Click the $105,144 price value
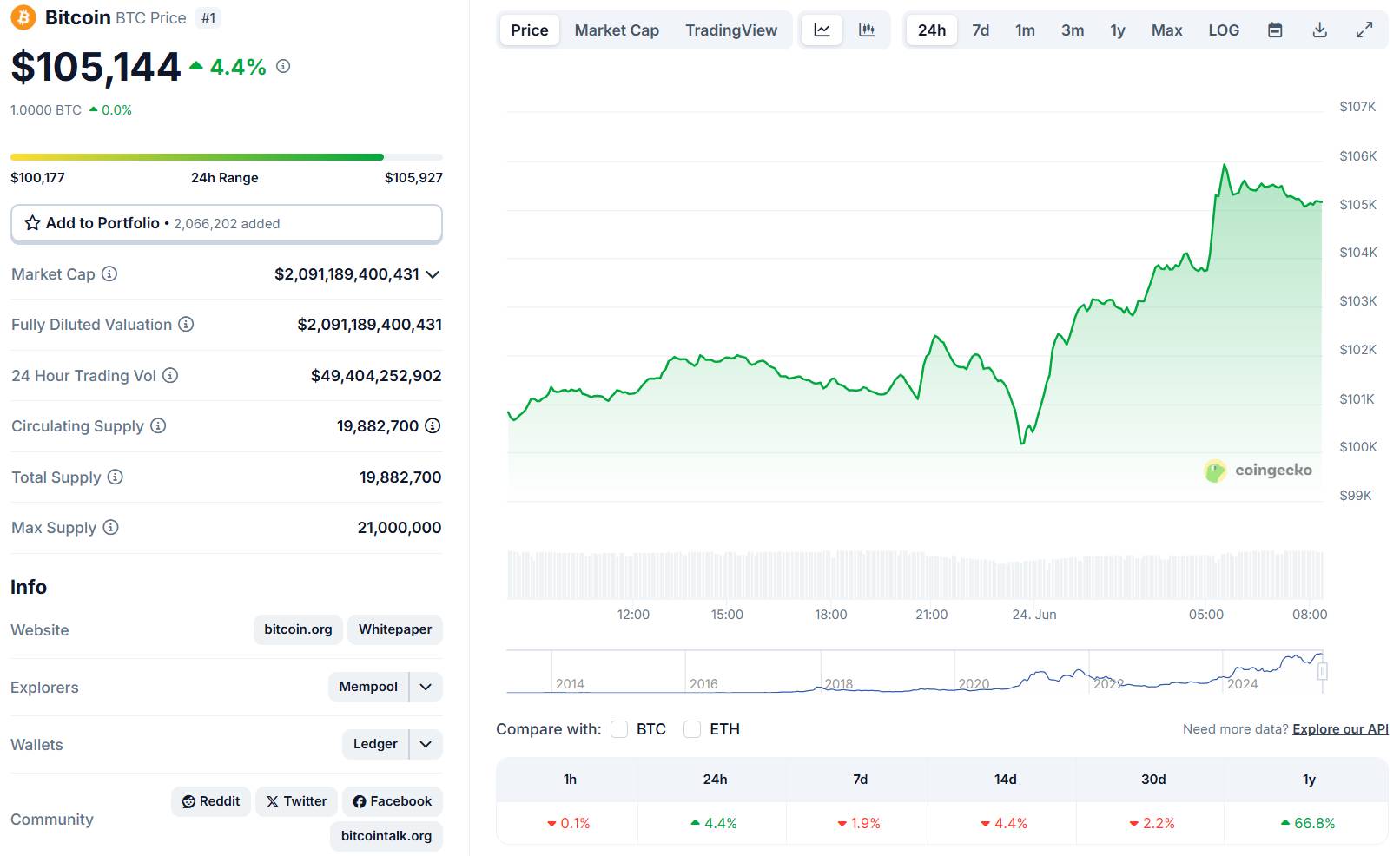 tap(96, 67)
